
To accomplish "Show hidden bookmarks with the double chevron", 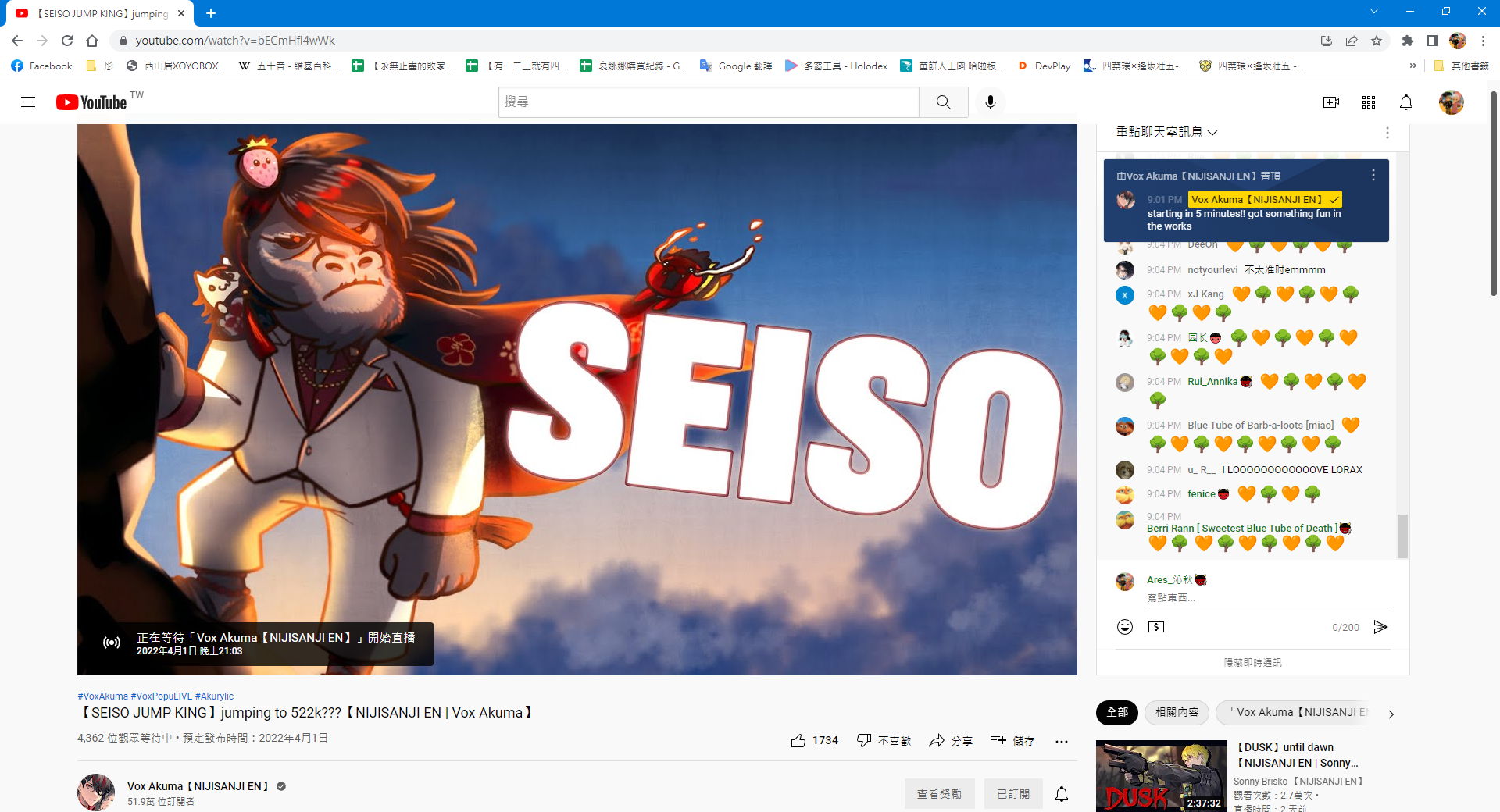I will 1412,66.
